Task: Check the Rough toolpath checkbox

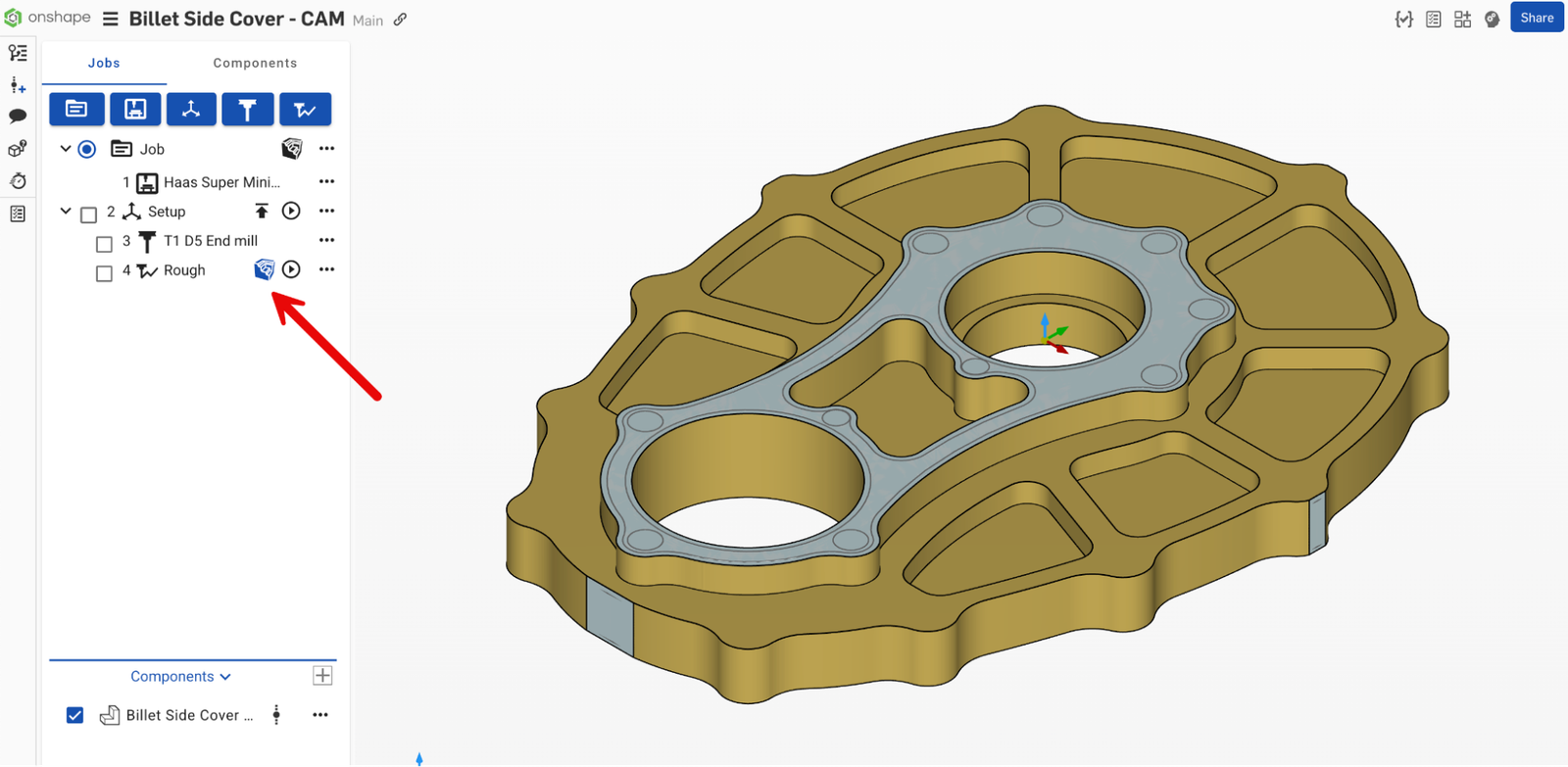Action: tap(104, 273)
